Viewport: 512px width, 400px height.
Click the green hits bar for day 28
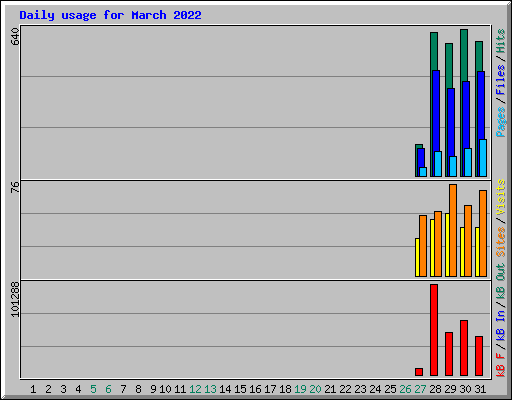coord(434,51)
